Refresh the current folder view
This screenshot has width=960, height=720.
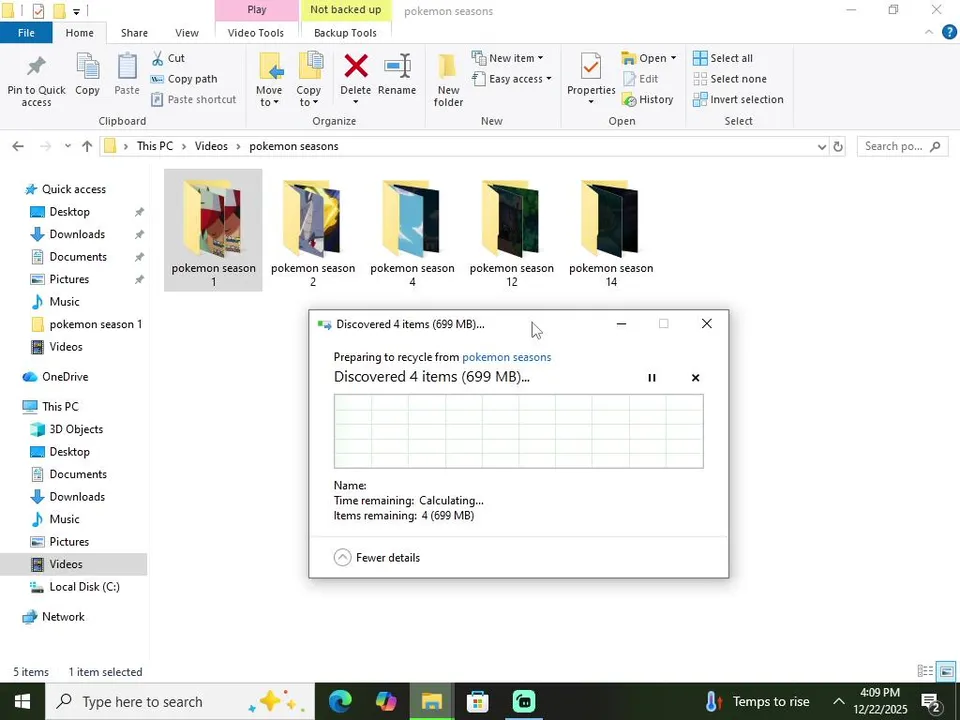pos(838,146)
